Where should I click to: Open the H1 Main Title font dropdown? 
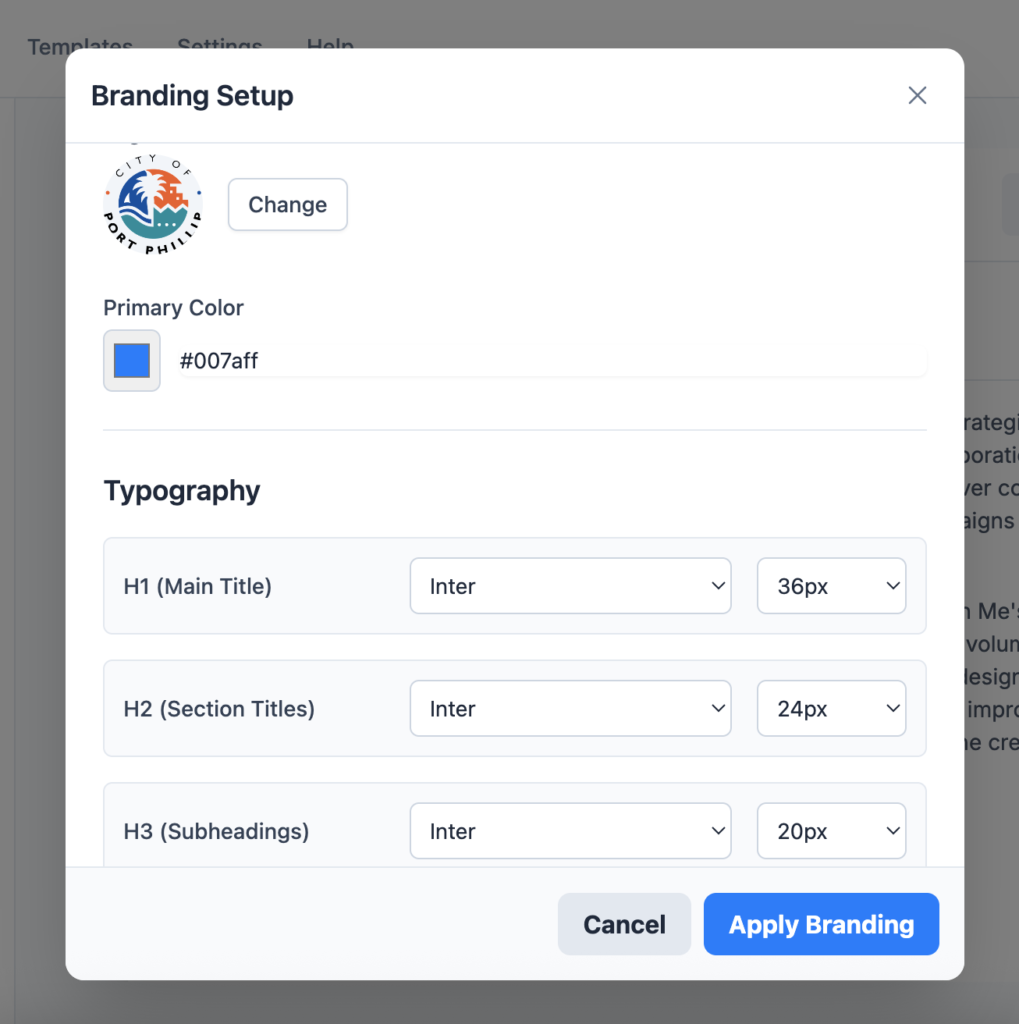(570, 586)
